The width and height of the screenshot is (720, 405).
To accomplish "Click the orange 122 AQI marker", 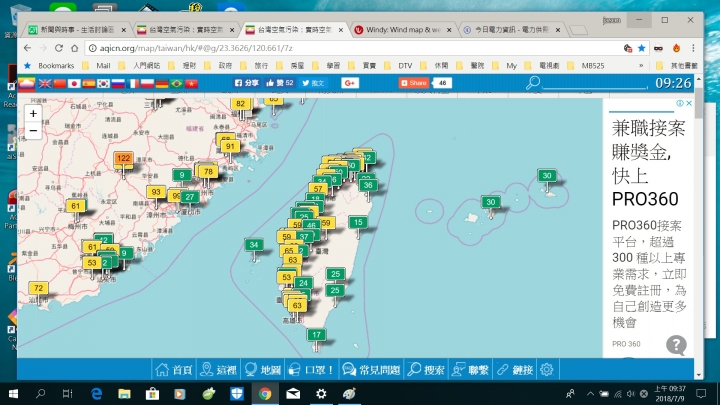I will [123, 159].
